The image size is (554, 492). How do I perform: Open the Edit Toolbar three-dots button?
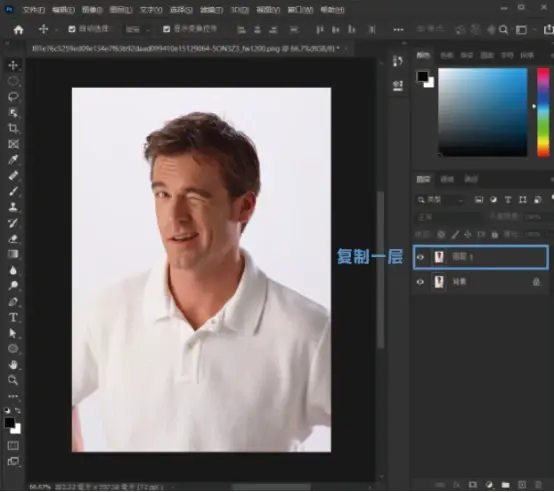13,396
